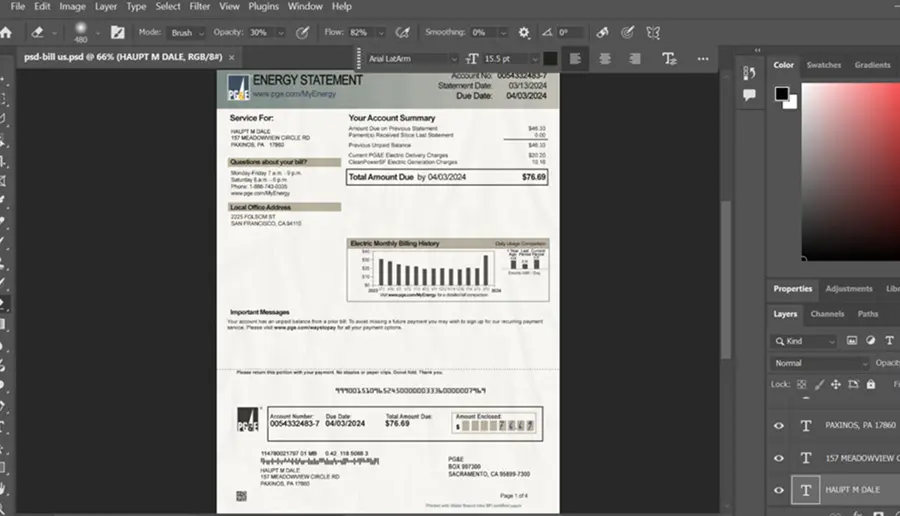This screenshot has height=516, width=900.
Task: Hide the HAUPT M DALE layer
Action: (x=779, y=490)
